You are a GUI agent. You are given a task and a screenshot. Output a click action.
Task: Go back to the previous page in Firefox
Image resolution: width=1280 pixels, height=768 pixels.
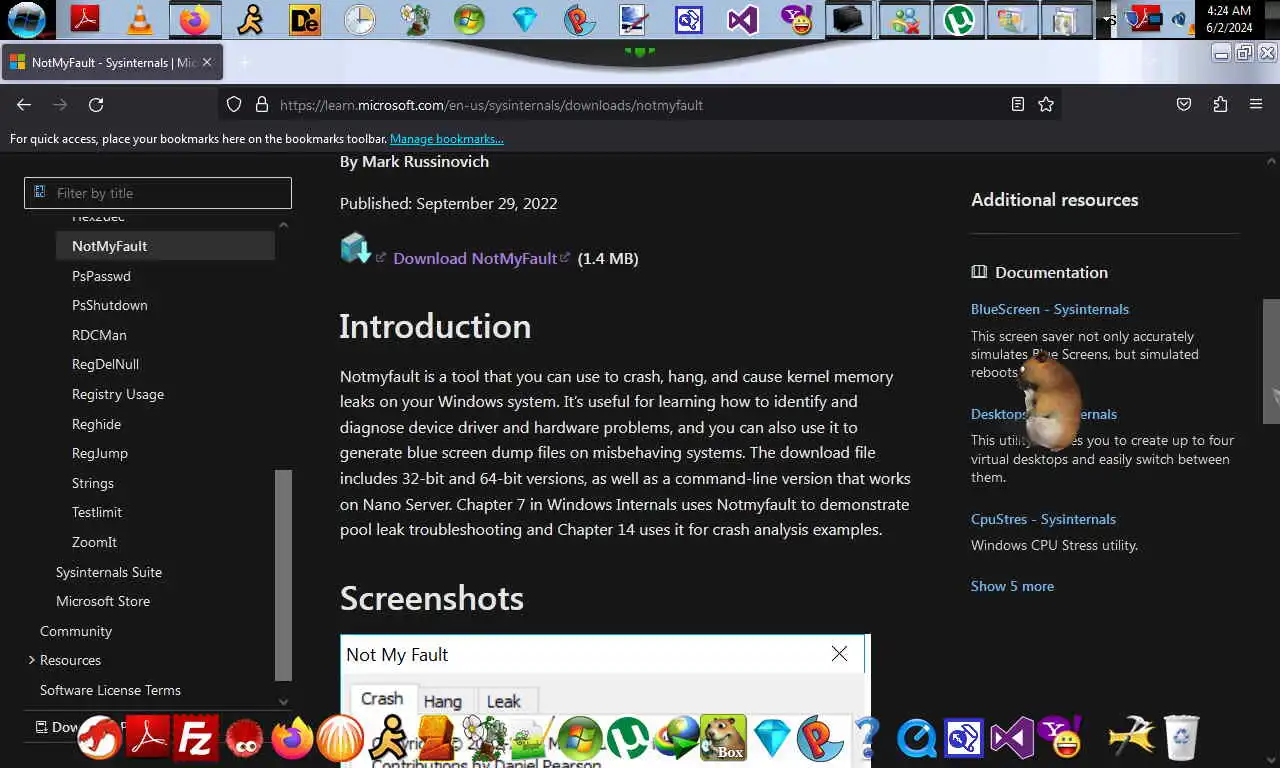24,104
